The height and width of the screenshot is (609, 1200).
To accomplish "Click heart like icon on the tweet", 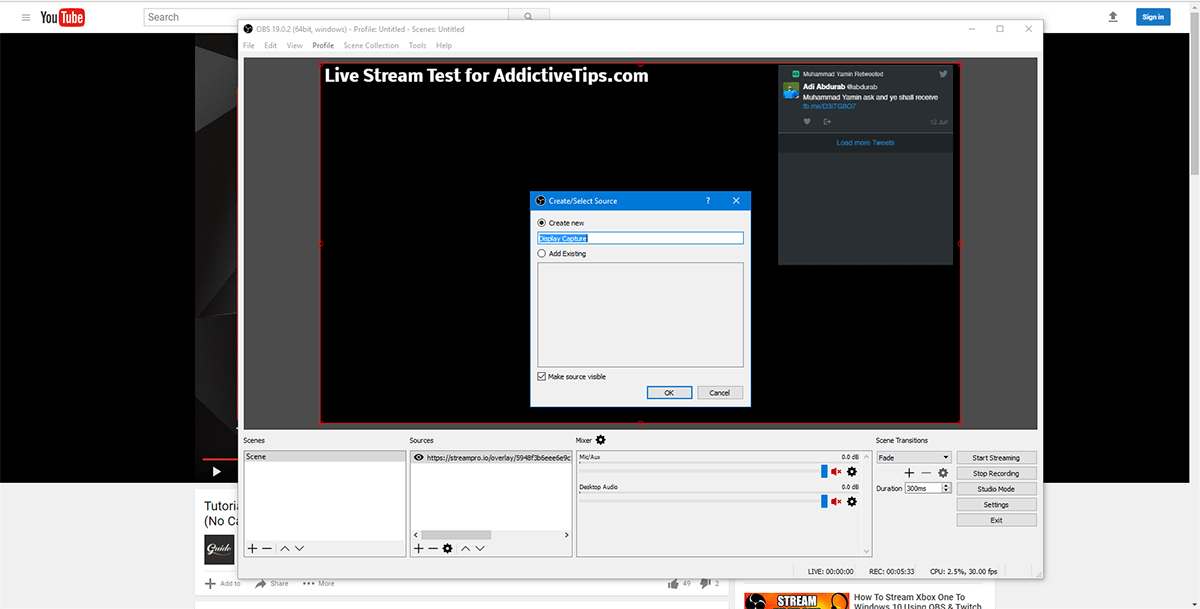I will (807, 122).
